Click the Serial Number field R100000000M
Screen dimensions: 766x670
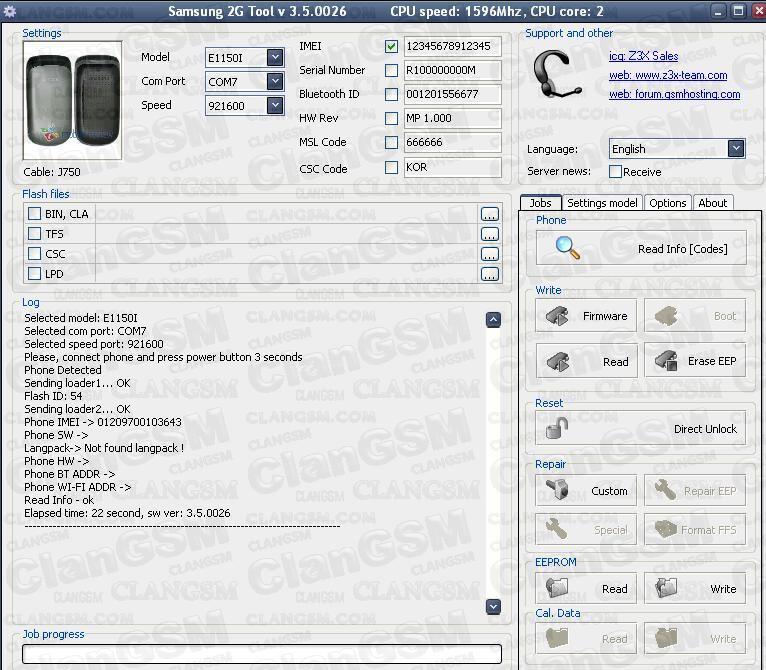click(452, 70)
